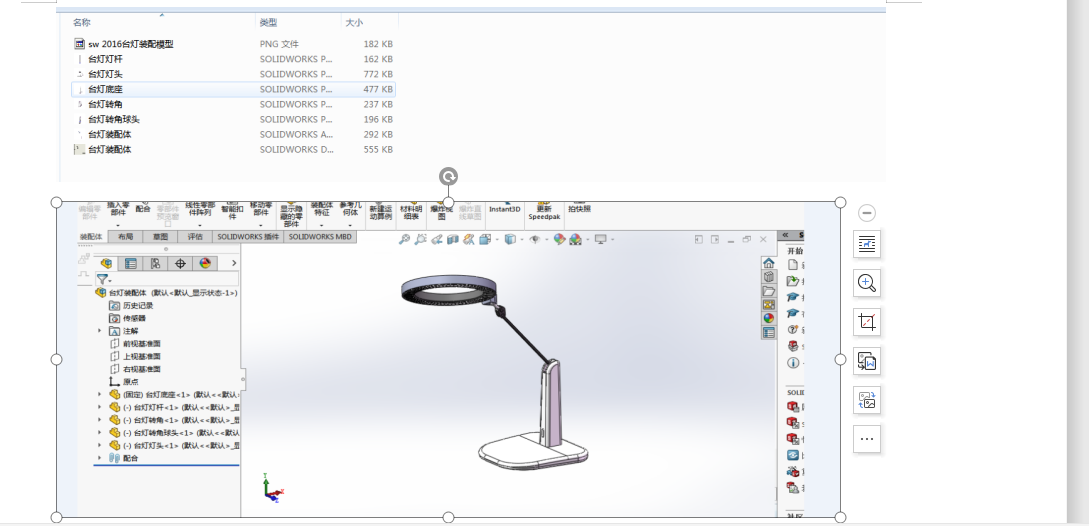Image resolution: width=1089 pixels, height=526 pixels.
Task: Select the DimXpertManager crosshair tab icon
Action: (x=181, y=263)
